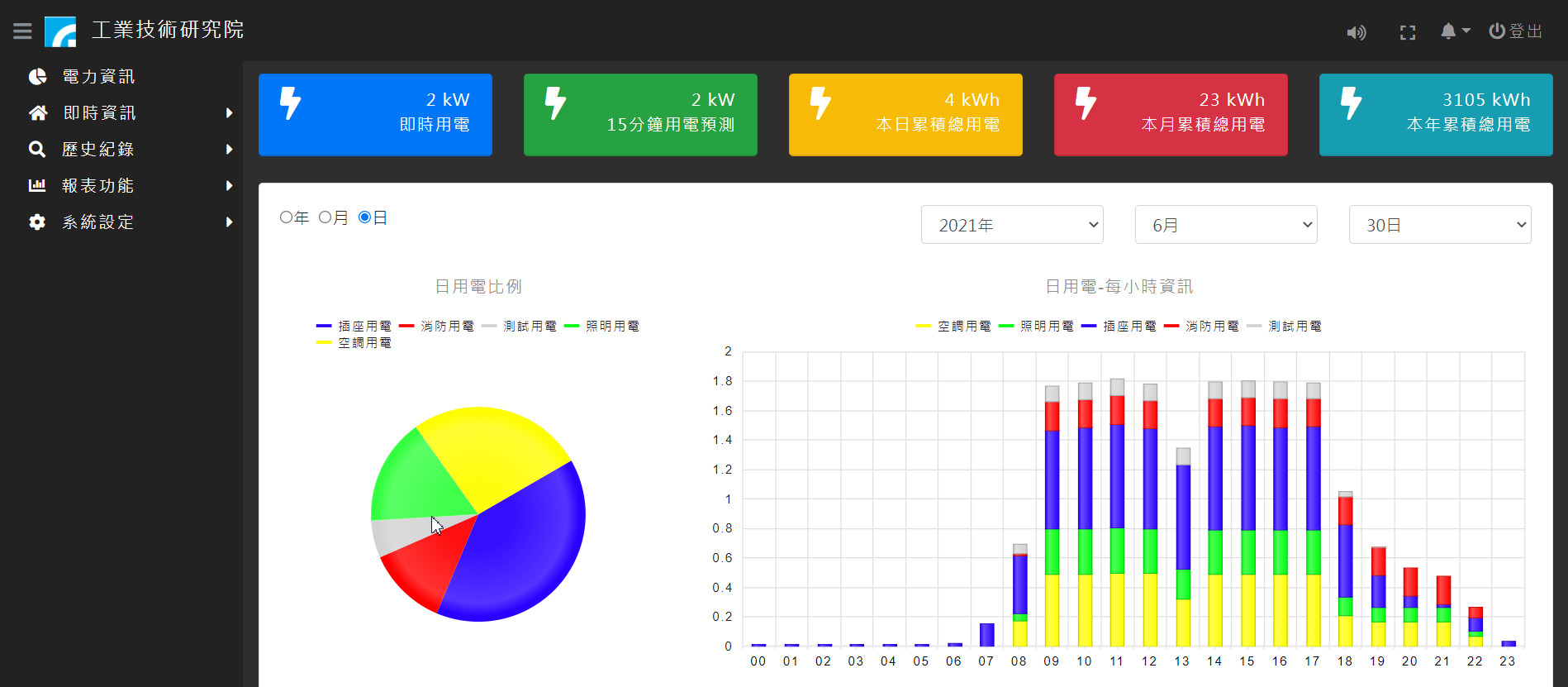Click the hamburger menu icon
Image resolution: width=1568 pixels, height=687 pixels.
coord(22,31)
